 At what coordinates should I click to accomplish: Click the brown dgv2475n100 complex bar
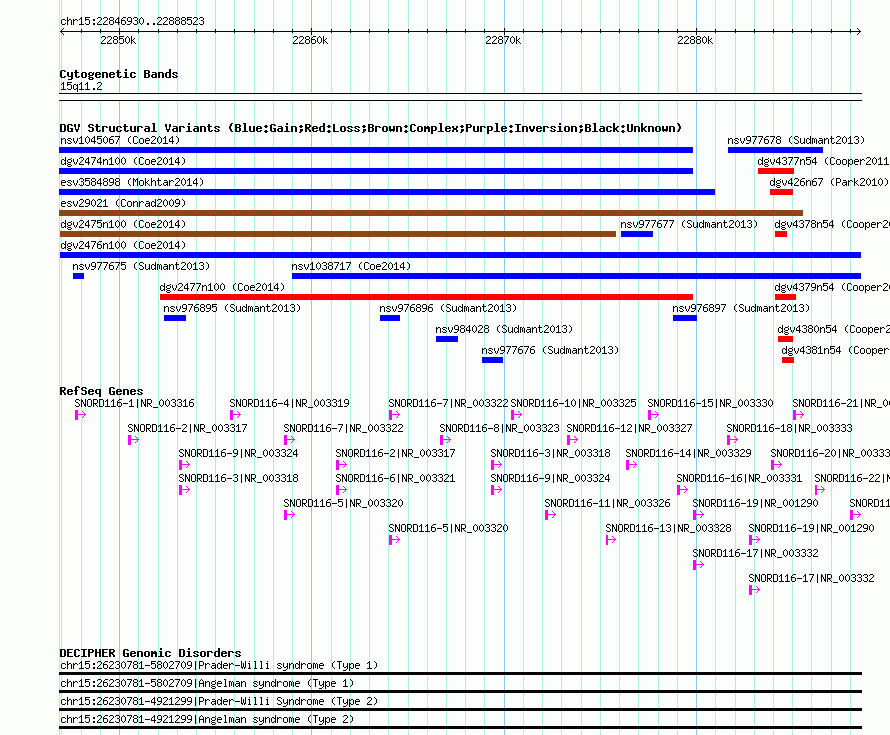click(x=338, y=234)
